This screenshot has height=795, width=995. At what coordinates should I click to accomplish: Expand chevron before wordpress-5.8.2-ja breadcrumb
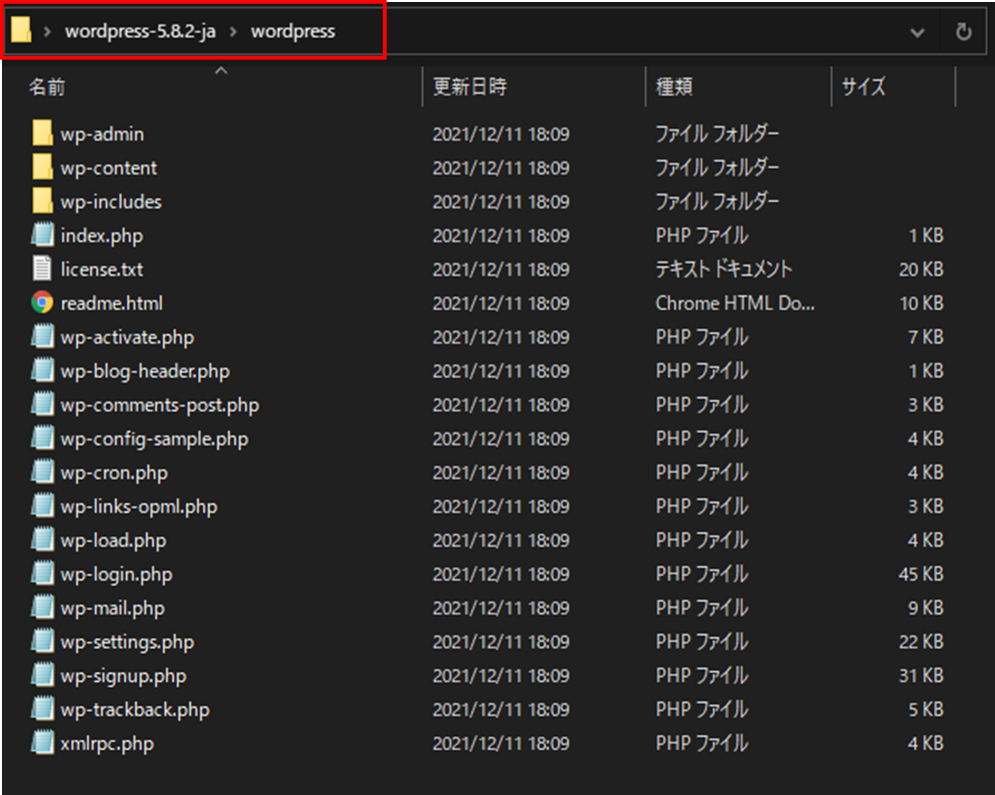47,32
